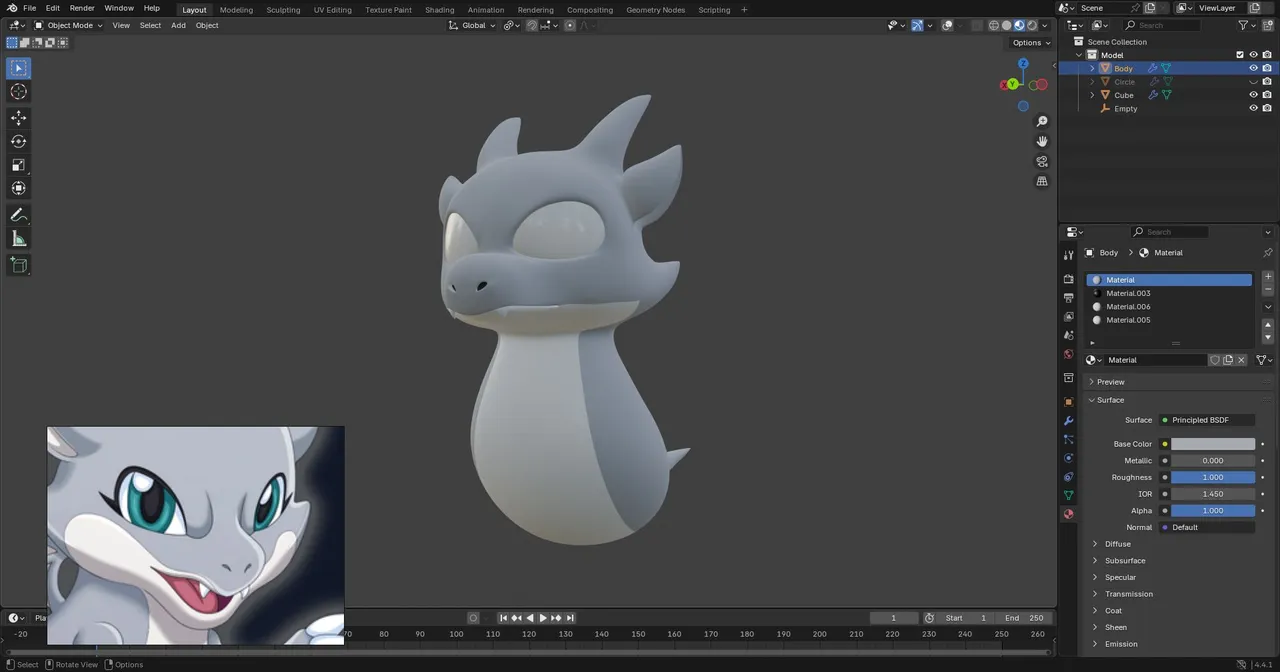Disable Body in renders camera icon
Viewport: 1280px width, 672px height.
click(x=1267, y=68)
